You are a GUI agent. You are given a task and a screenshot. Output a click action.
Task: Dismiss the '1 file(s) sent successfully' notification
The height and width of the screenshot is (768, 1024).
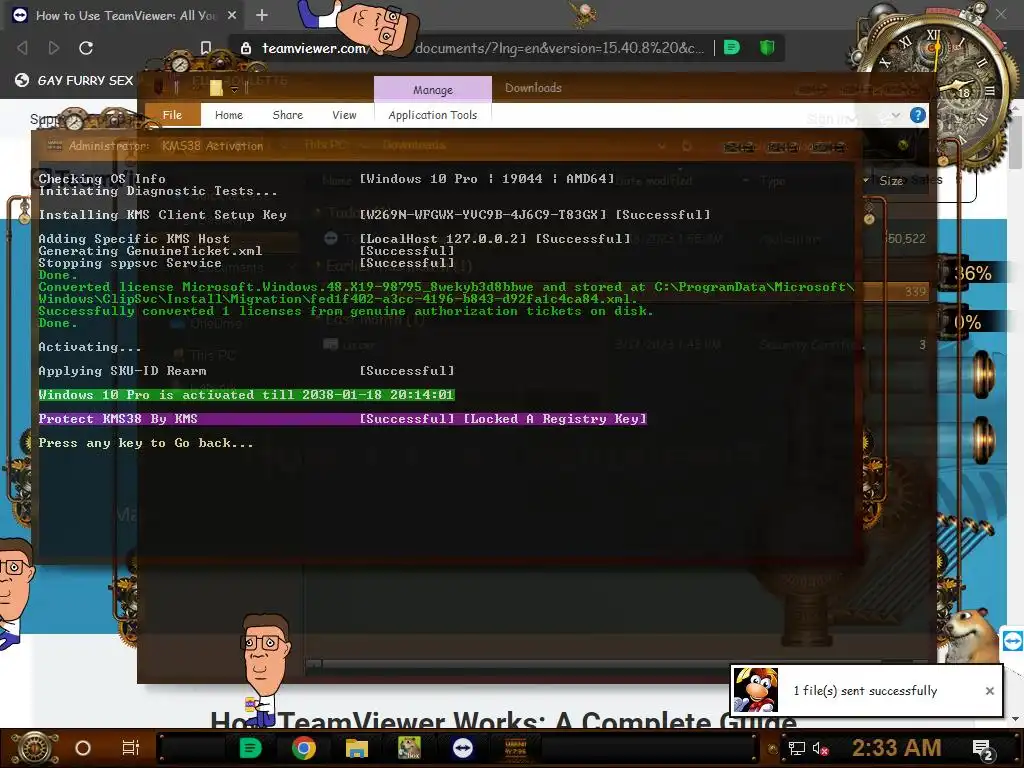coord(989,691)
